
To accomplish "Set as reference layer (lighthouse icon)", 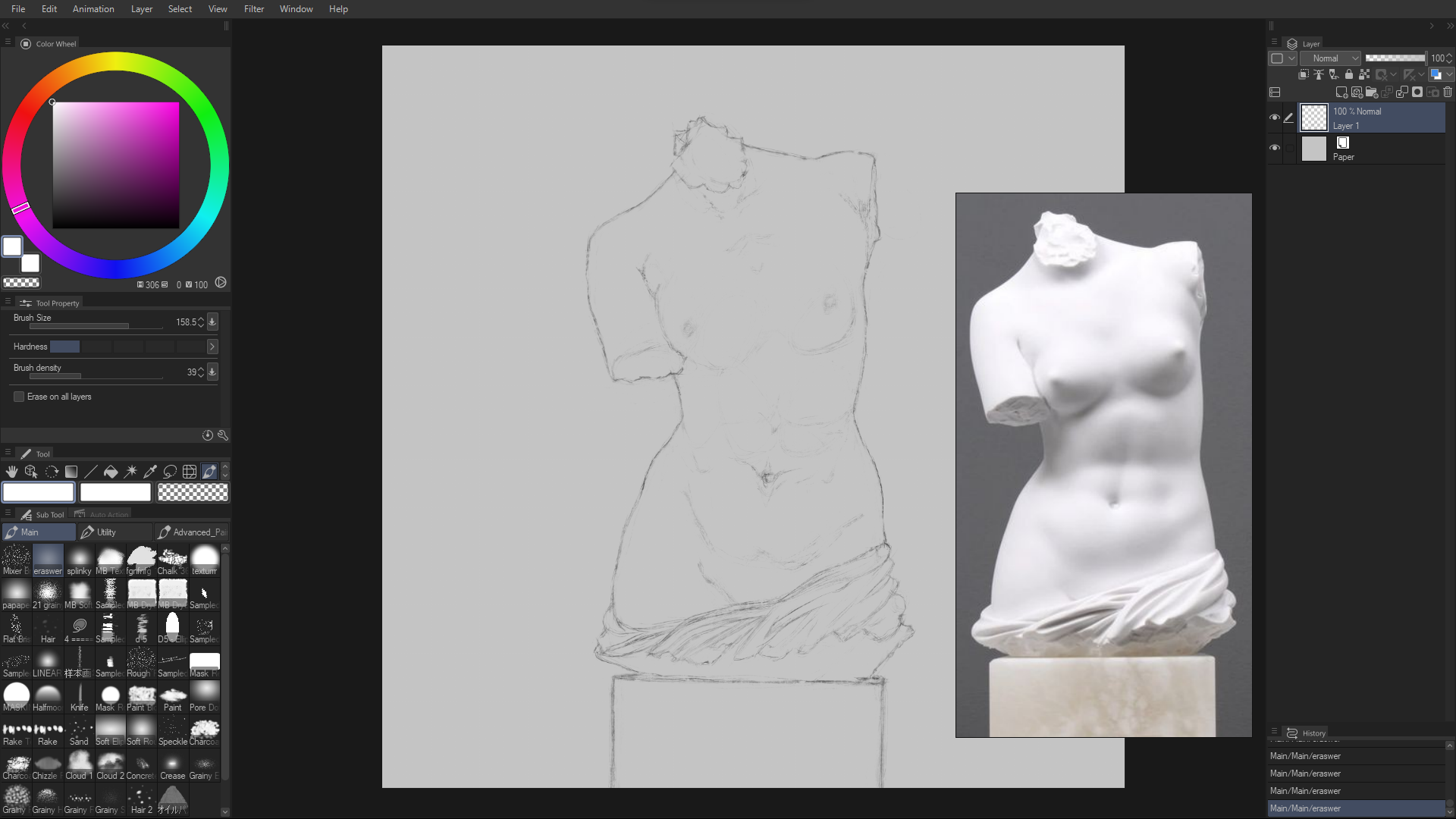I will (1319, 74).
